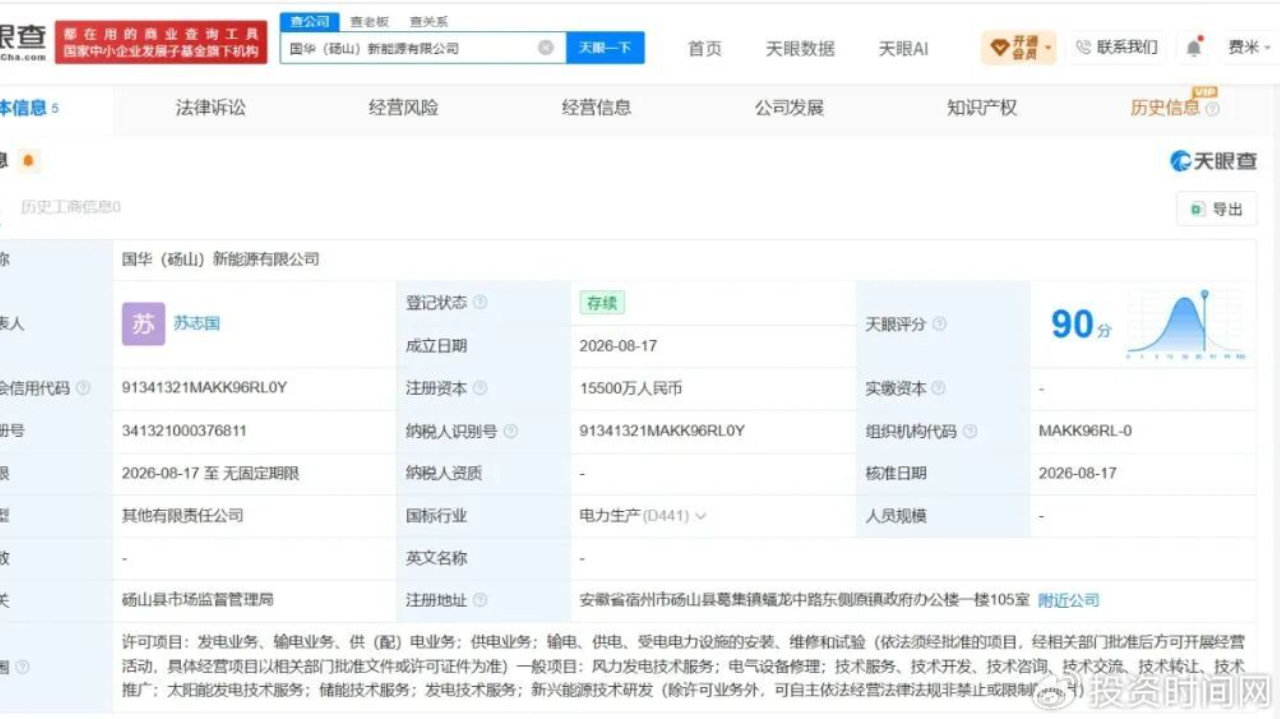
Task: Switch to 经营信息 tab
Action: pyautogui.click(x=596, y=108)
